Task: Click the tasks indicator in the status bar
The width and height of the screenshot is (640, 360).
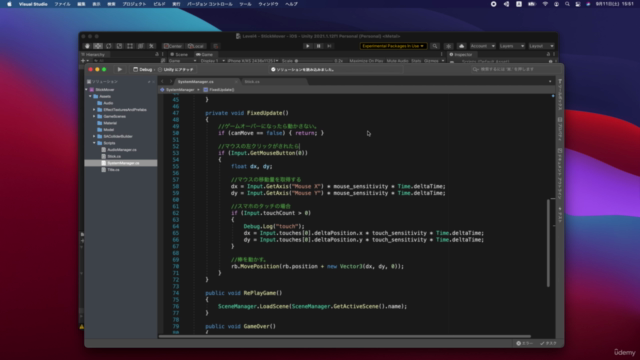Action: click(x=548, y=343)
